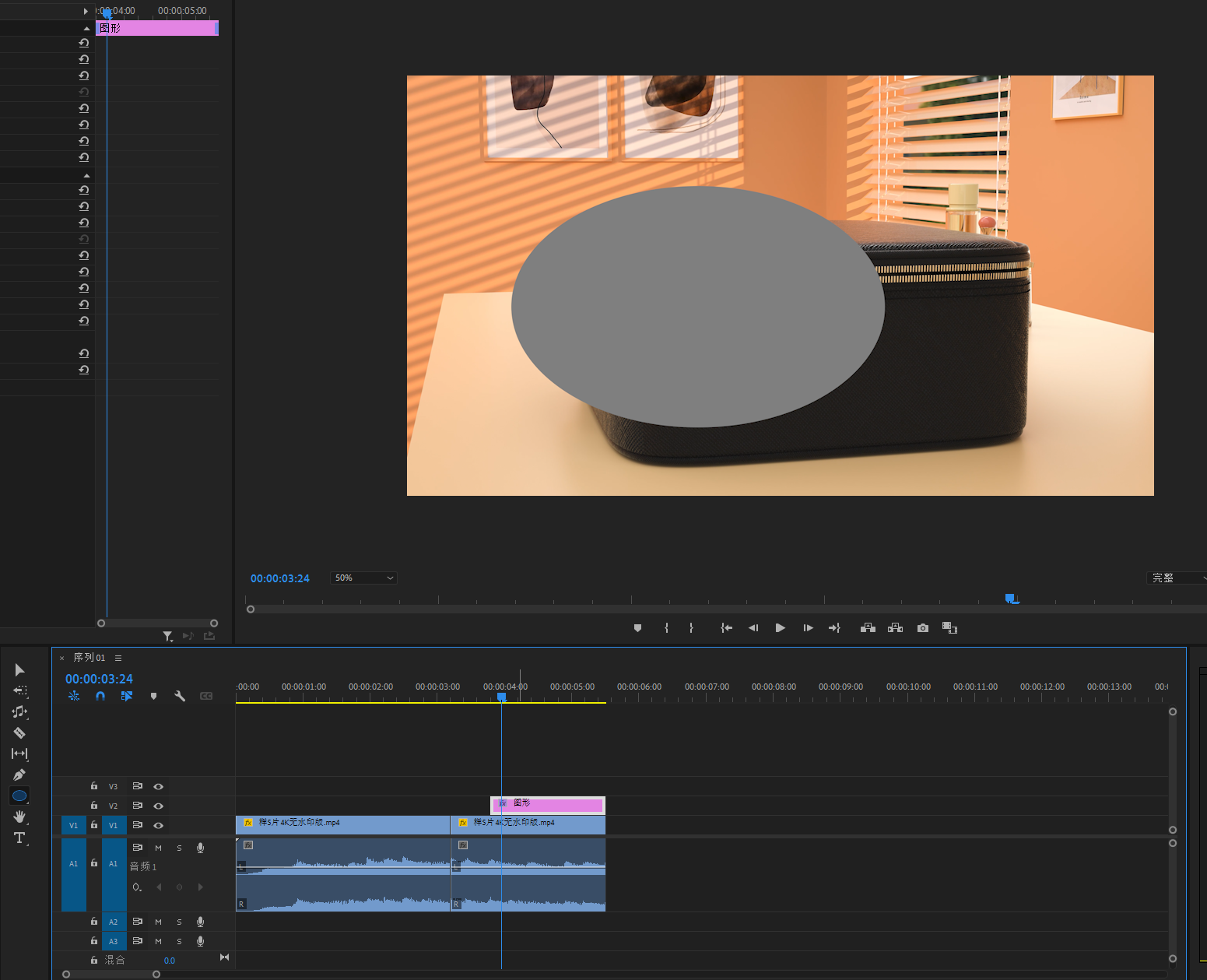The height and width of the screenshot is (980, 1207).
Task: Select the Pen tool
Action: 19,775
